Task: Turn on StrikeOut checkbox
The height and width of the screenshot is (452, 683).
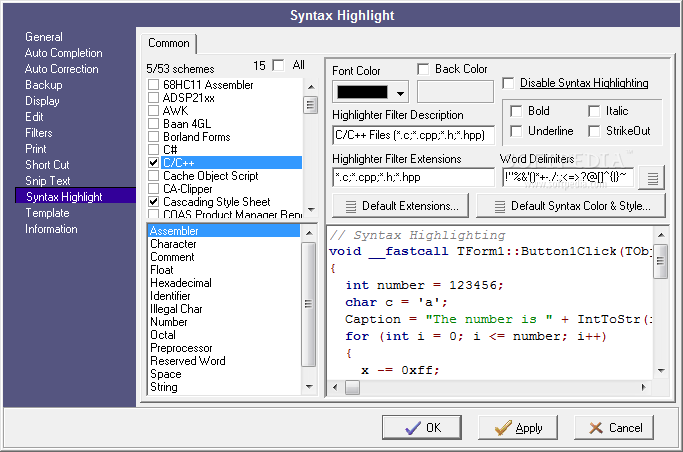Action: [x=594, y=131]
